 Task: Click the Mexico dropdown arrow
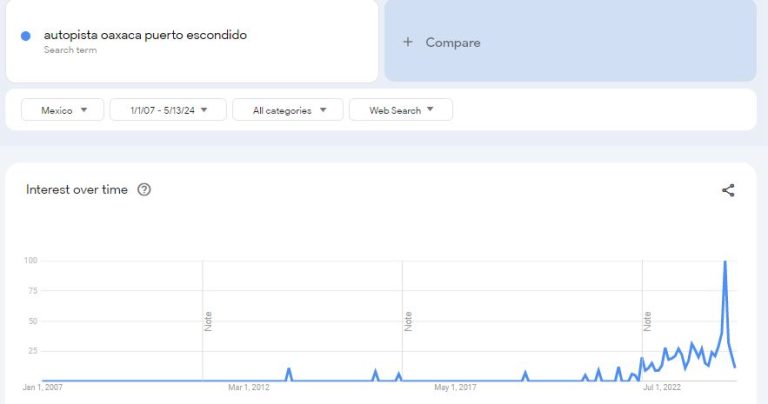[x=84, y=110]
